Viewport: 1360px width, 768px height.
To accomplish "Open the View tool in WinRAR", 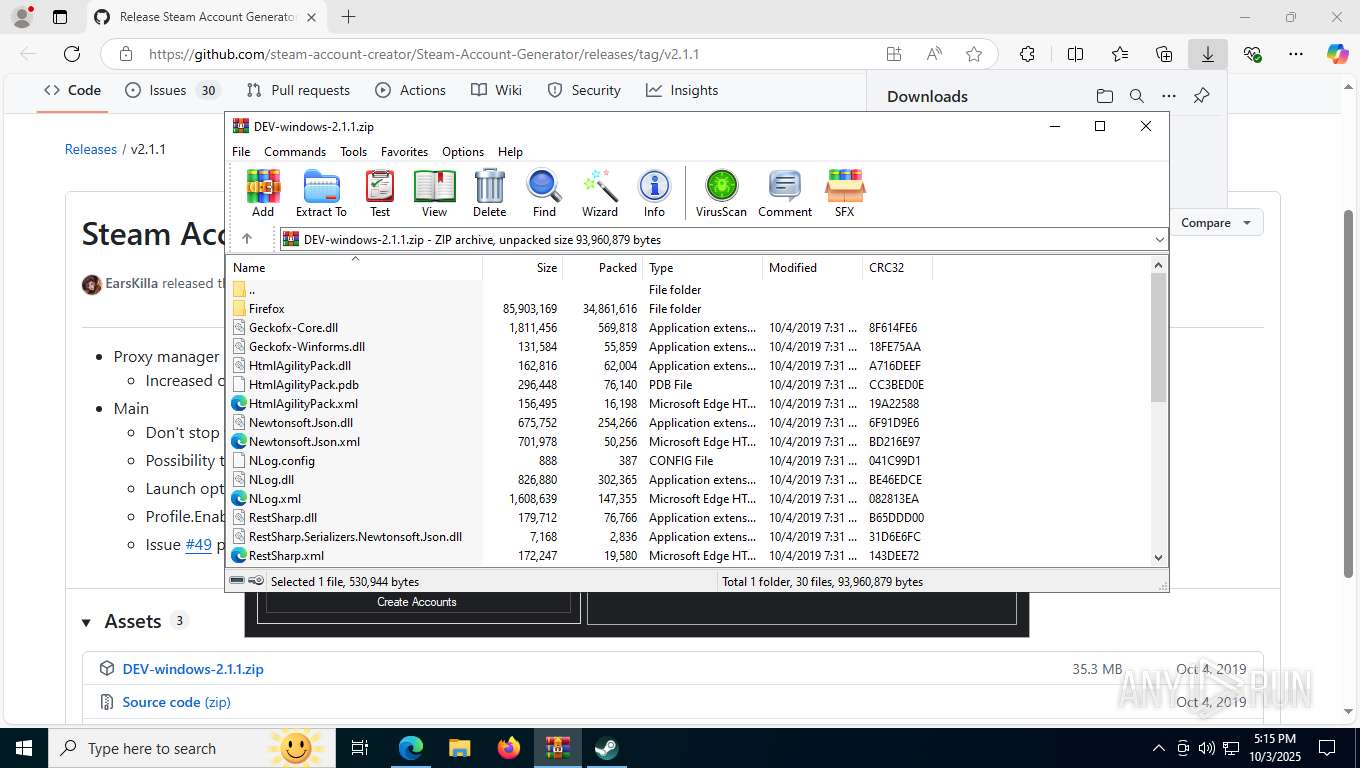I will point(434,193).
